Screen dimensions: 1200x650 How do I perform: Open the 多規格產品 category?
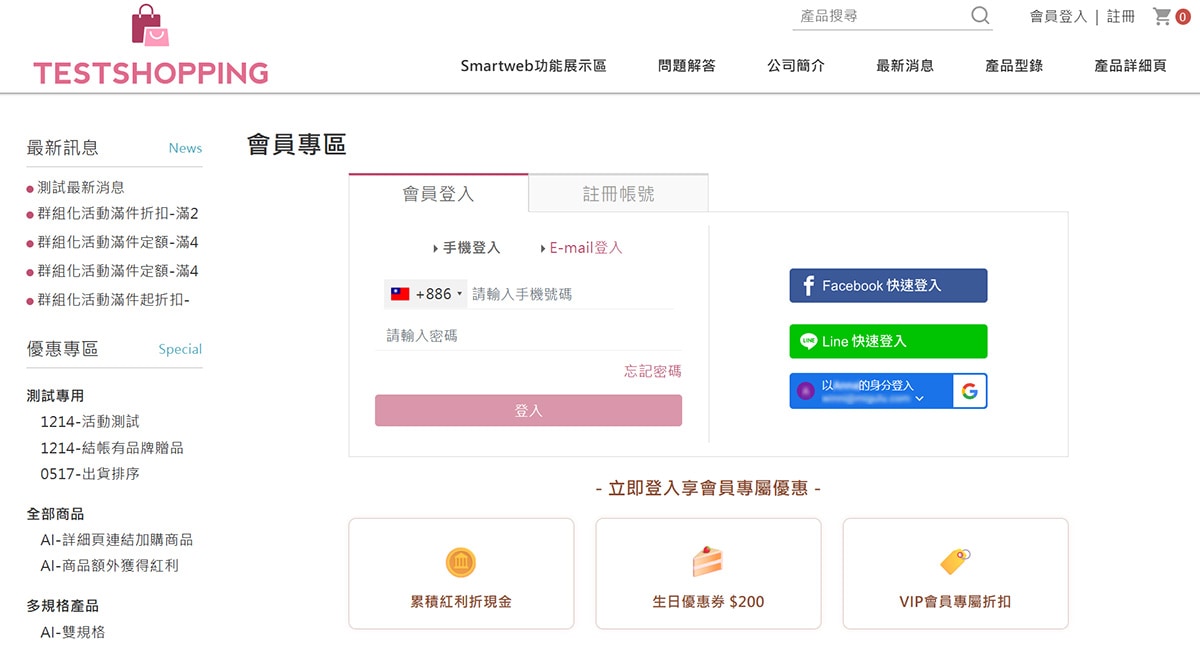(x=62, y=606)
